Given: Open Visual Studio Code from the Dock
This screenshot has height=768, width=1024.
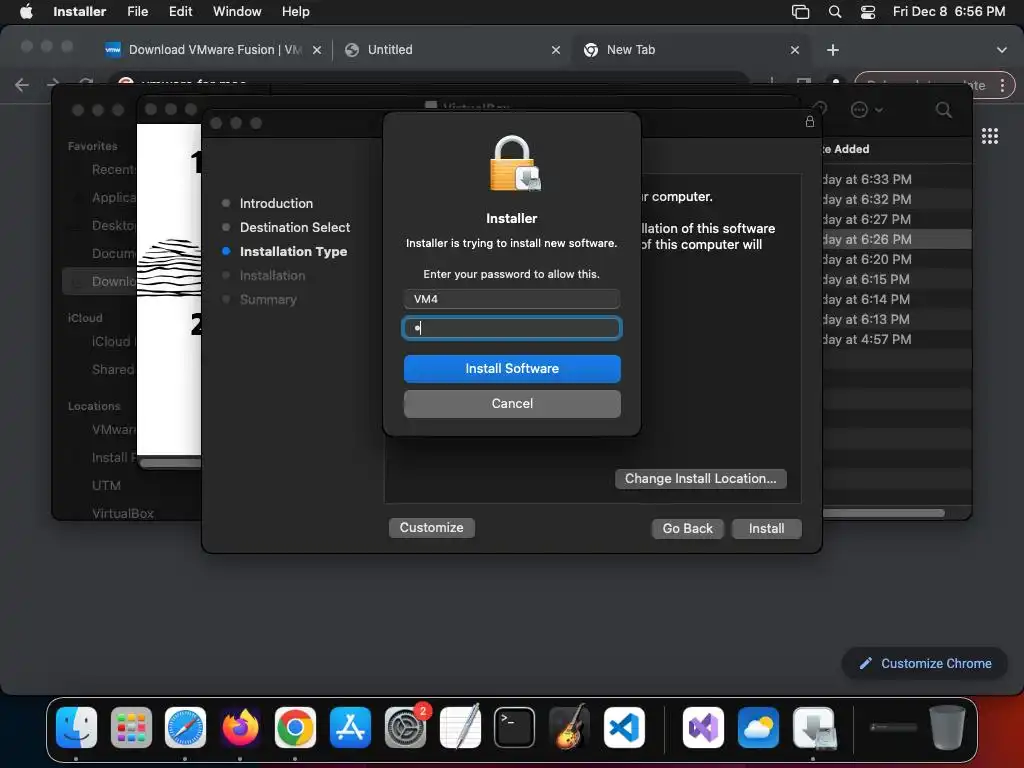Looking at the screenshot, I should [624, 728].
